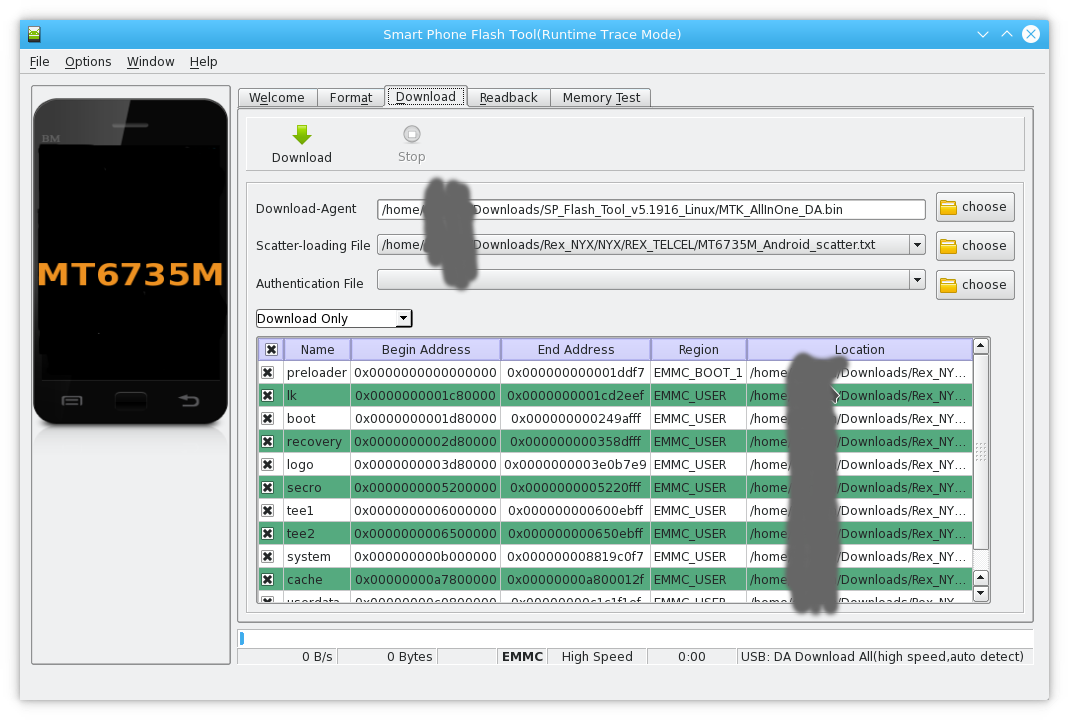
Task: Select the system partition name cell
Action: tap(317, 557)
